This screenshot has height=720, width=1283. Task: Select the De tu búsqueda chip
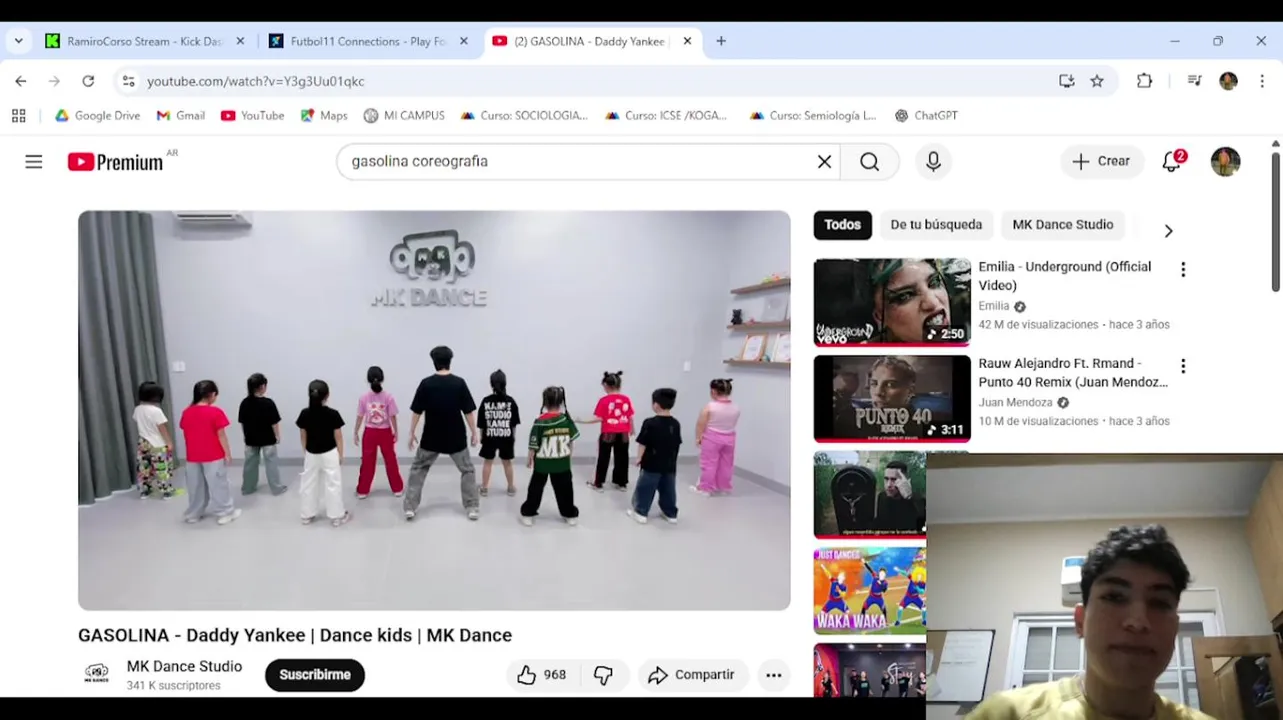tap(936, 225)
